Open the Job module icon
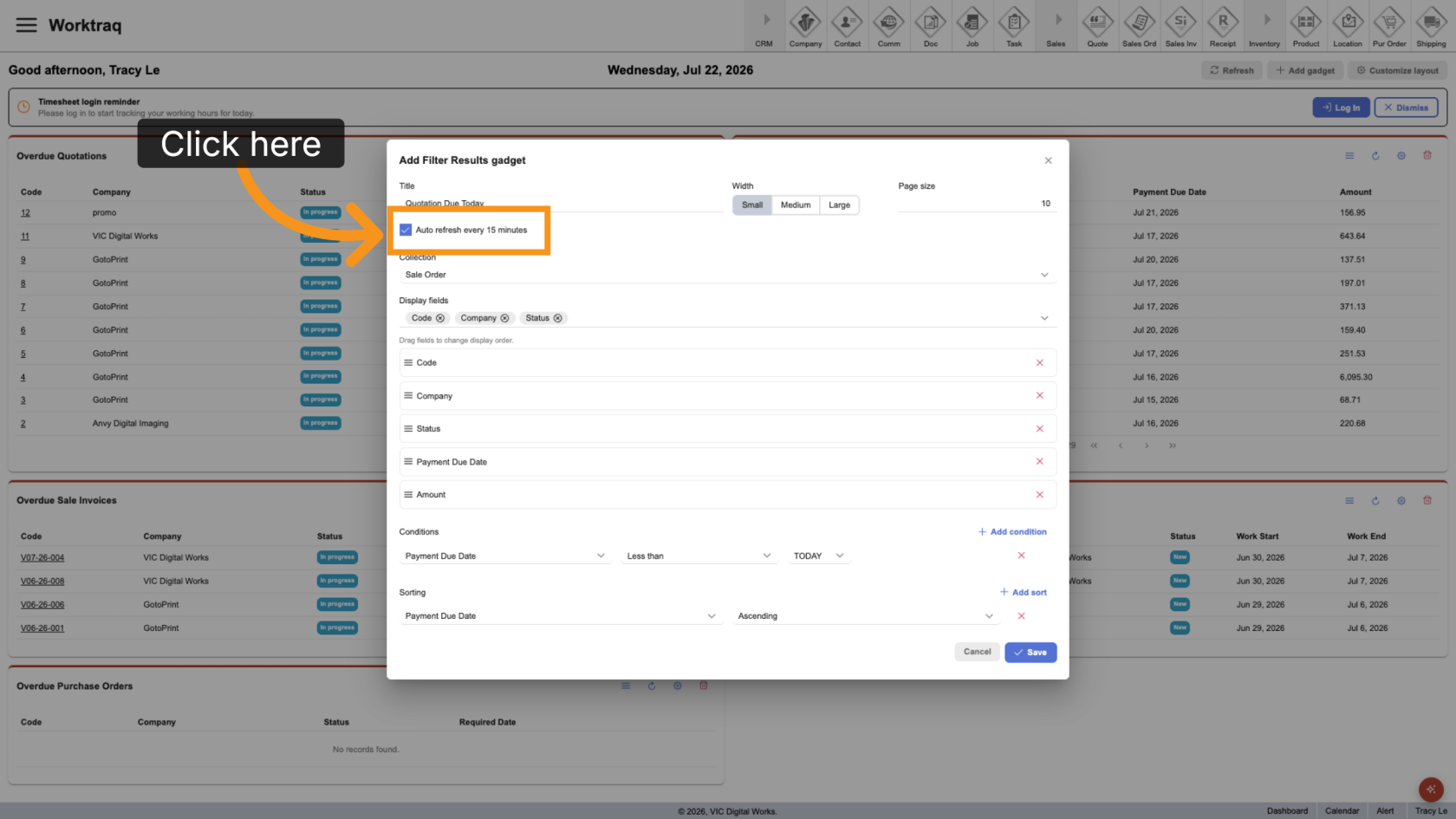The width and height of the screenshot is (1456, 819). click(x=972, y=26)
